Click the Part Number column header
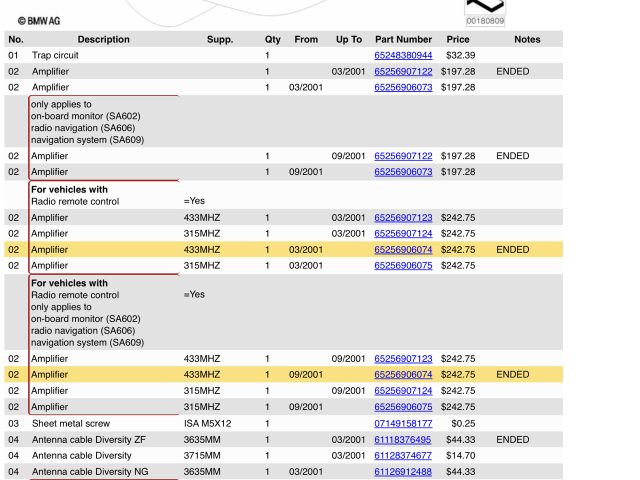640x480 pixels. click(403, 39)
